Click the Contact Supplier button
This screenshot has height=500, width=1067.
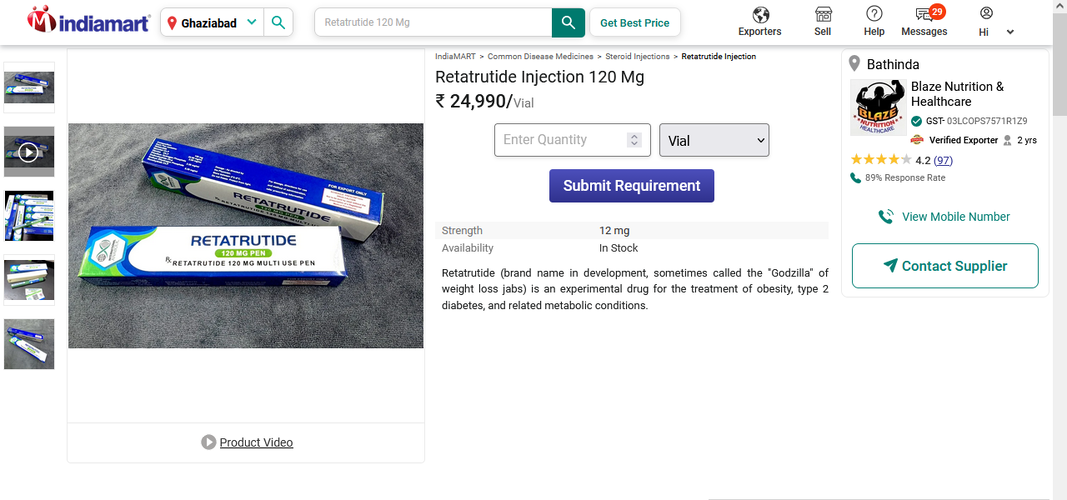pos(945,266)
